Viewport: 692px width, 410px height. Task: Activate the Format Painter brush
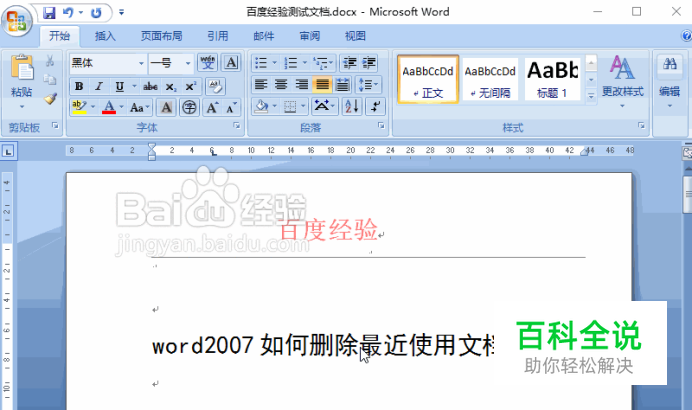tap(50, 98)
